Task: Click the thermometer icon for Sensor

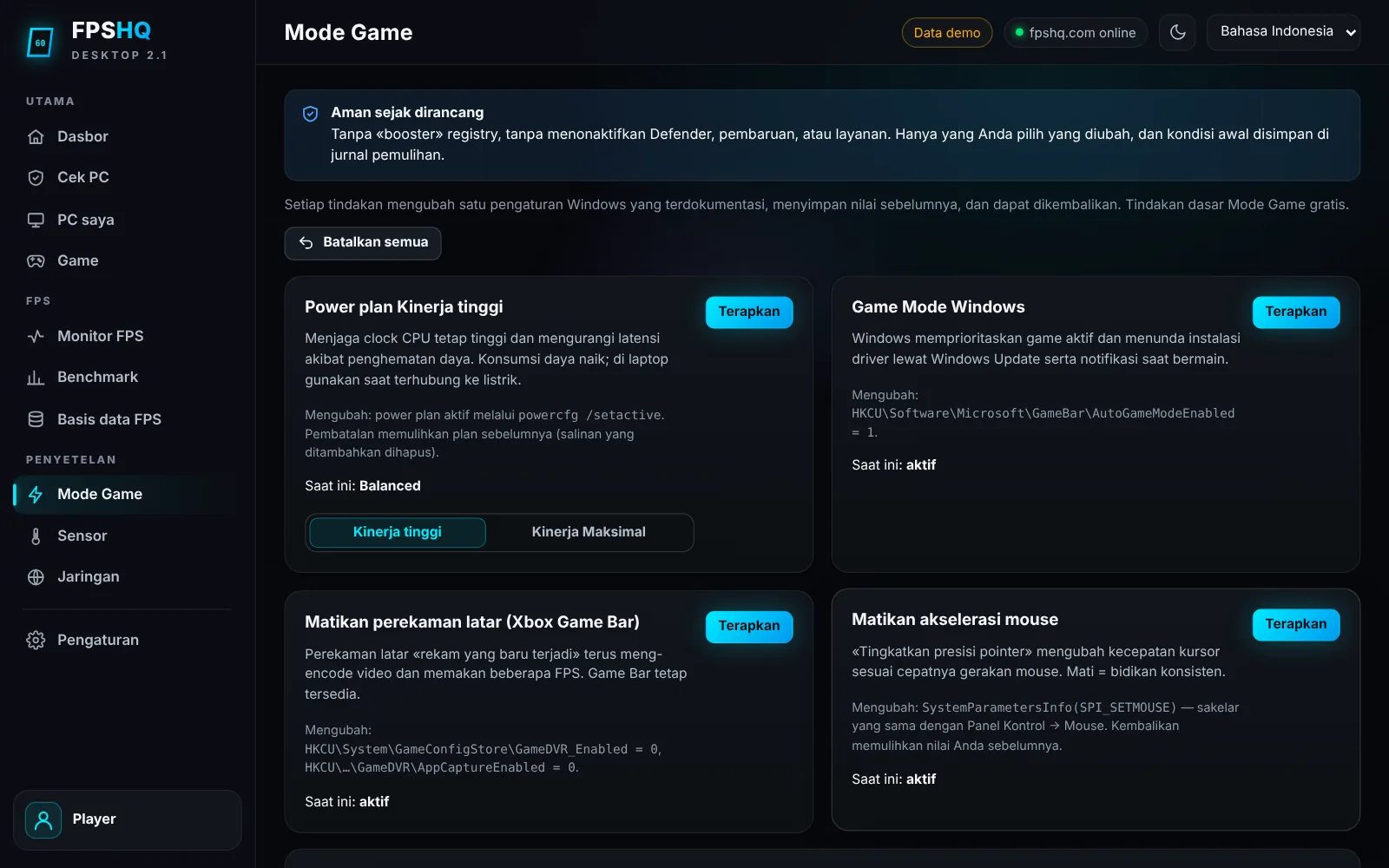Action: click(x=36, y=536)
